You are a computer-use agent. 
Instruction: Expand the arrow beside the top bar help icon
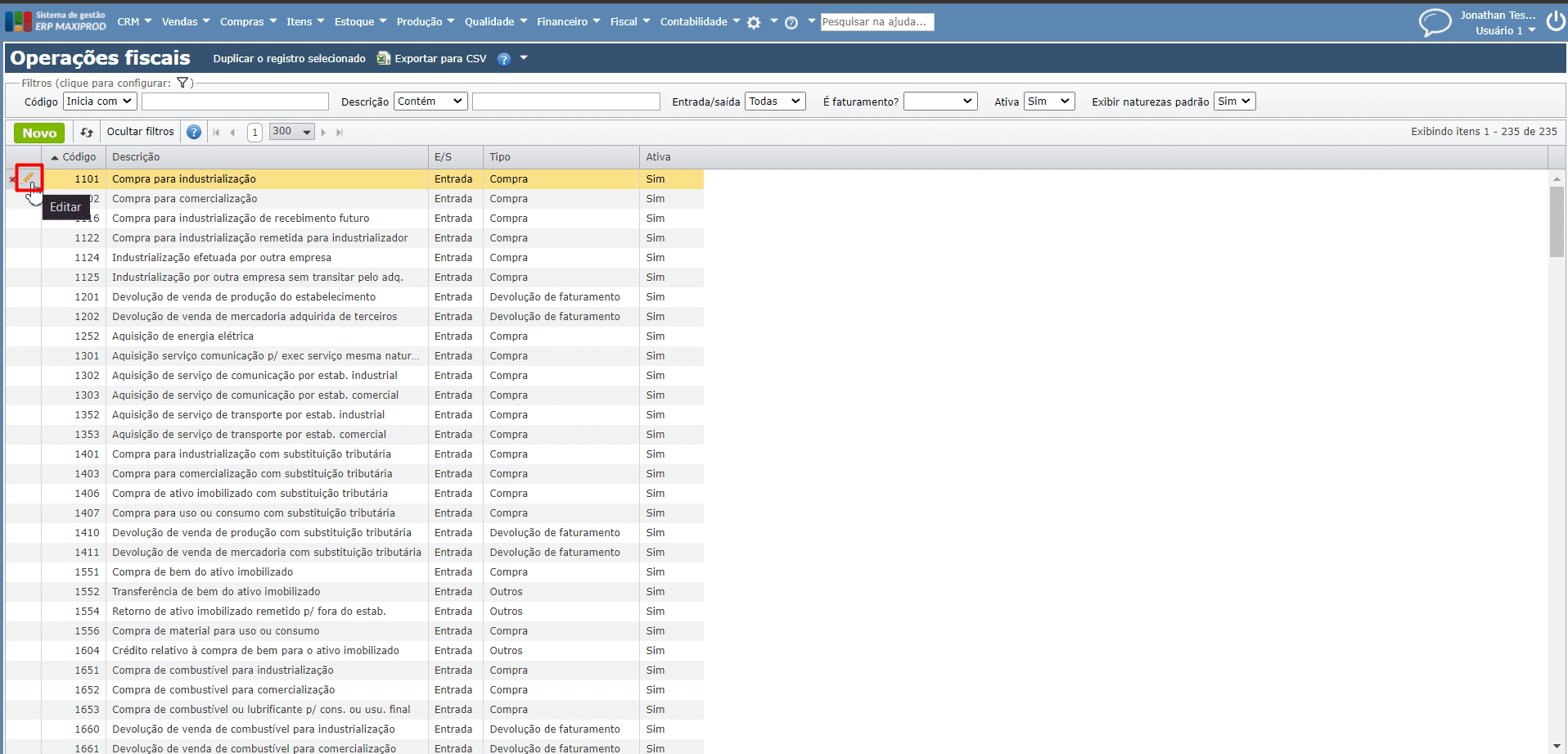point(812,20)
